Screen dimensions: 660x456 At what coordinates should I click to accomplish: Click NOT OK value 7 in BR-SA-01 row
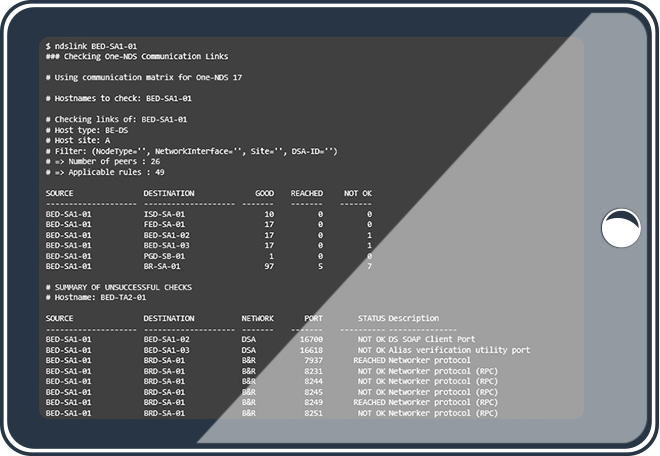370,267
